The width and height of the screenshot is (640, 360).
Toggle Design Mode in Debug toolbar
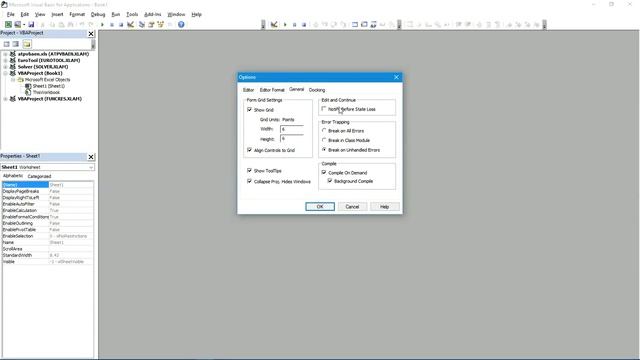point(274,24)
